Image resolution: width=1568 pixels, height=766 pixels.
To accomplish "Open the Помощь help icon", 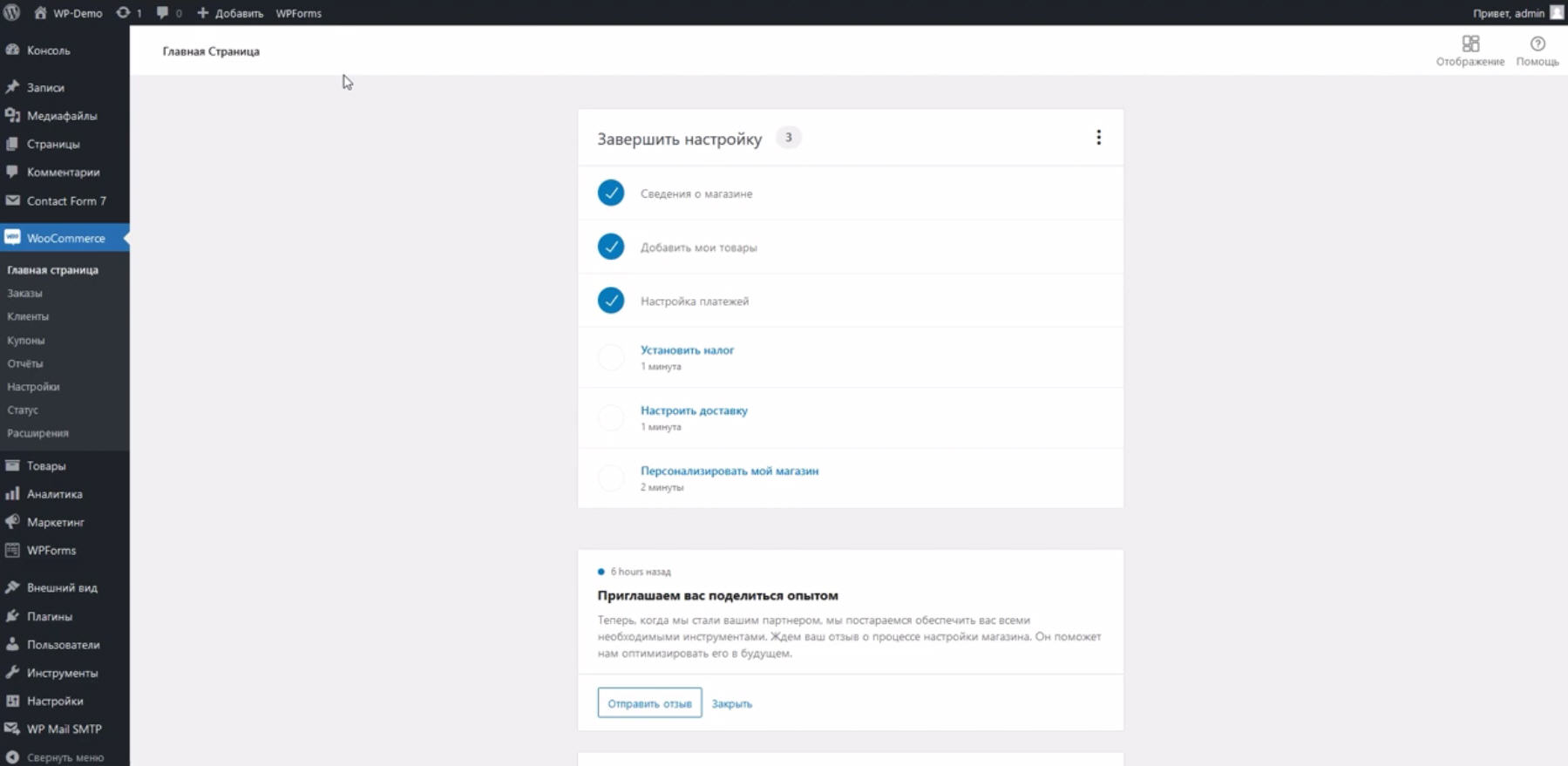I will coord(1537,44).
